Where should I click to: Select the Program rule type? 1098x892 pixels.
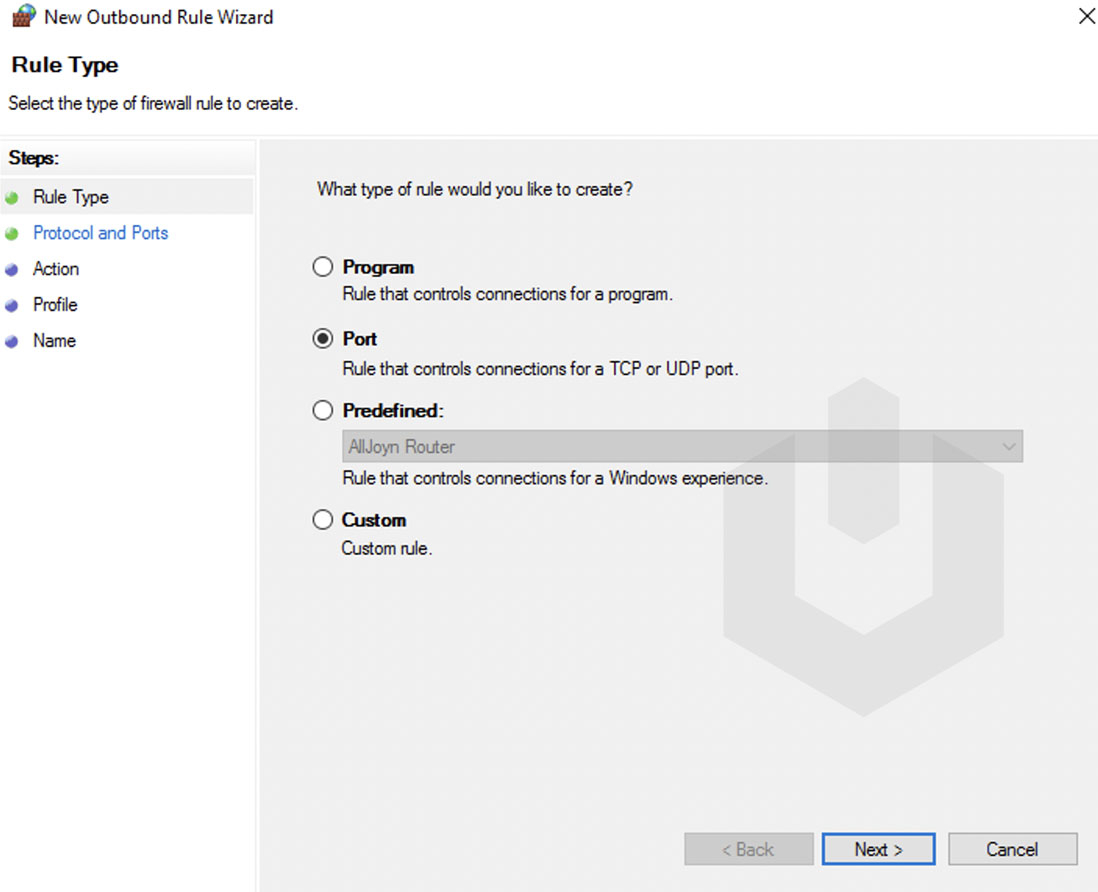tap(323, 266)
